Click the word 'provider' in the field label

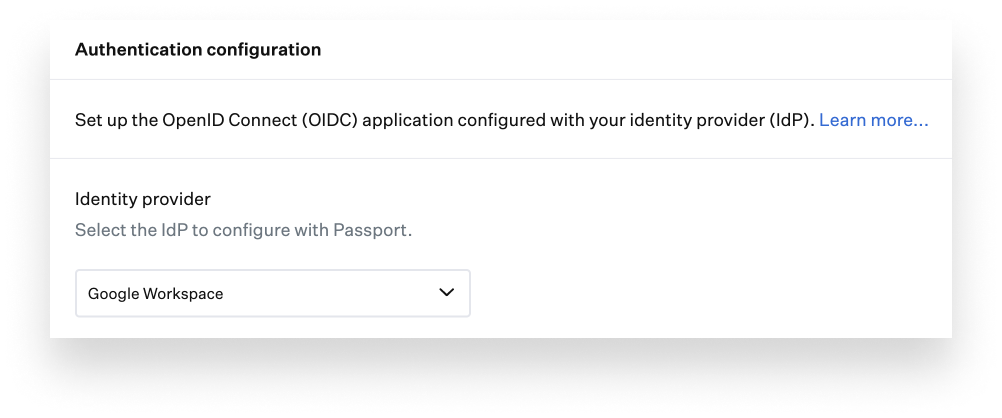[176, 199]
